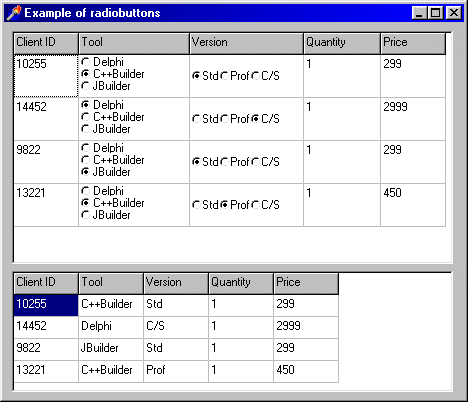Select Std version for client 10255
Image resolution: width=468 pixels, height=402 pixels.
[x=196, y=76]
